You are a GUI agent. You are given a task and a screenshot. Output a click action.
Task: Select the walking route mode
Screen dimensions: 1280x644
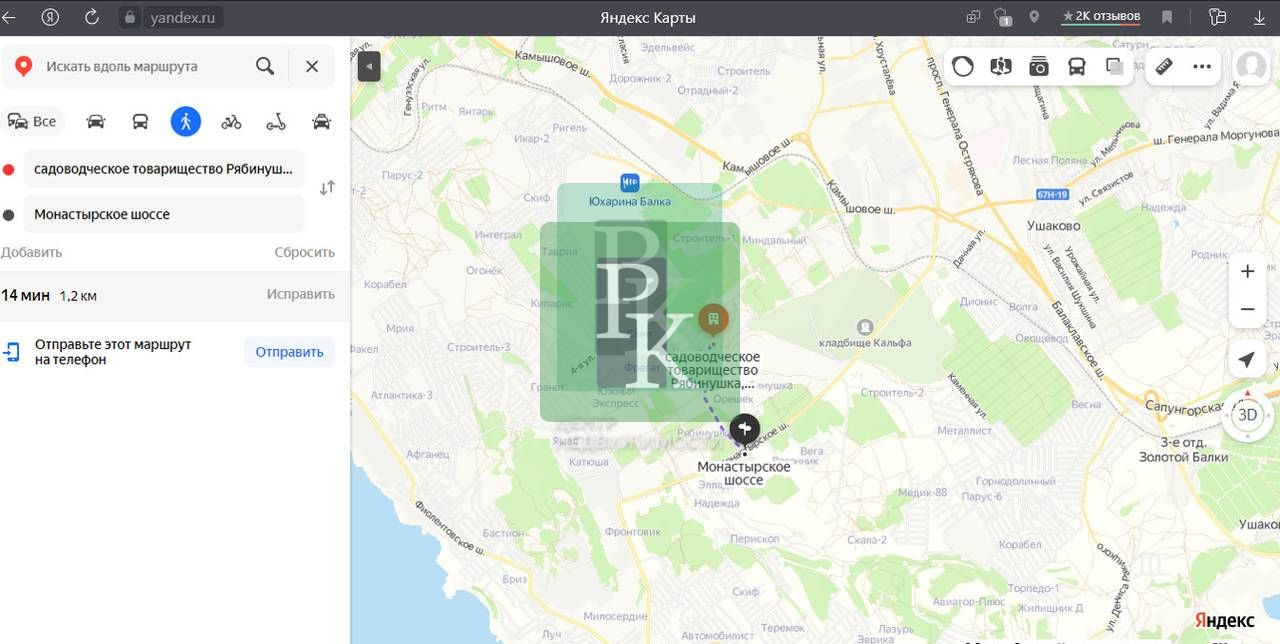[186, 121]
